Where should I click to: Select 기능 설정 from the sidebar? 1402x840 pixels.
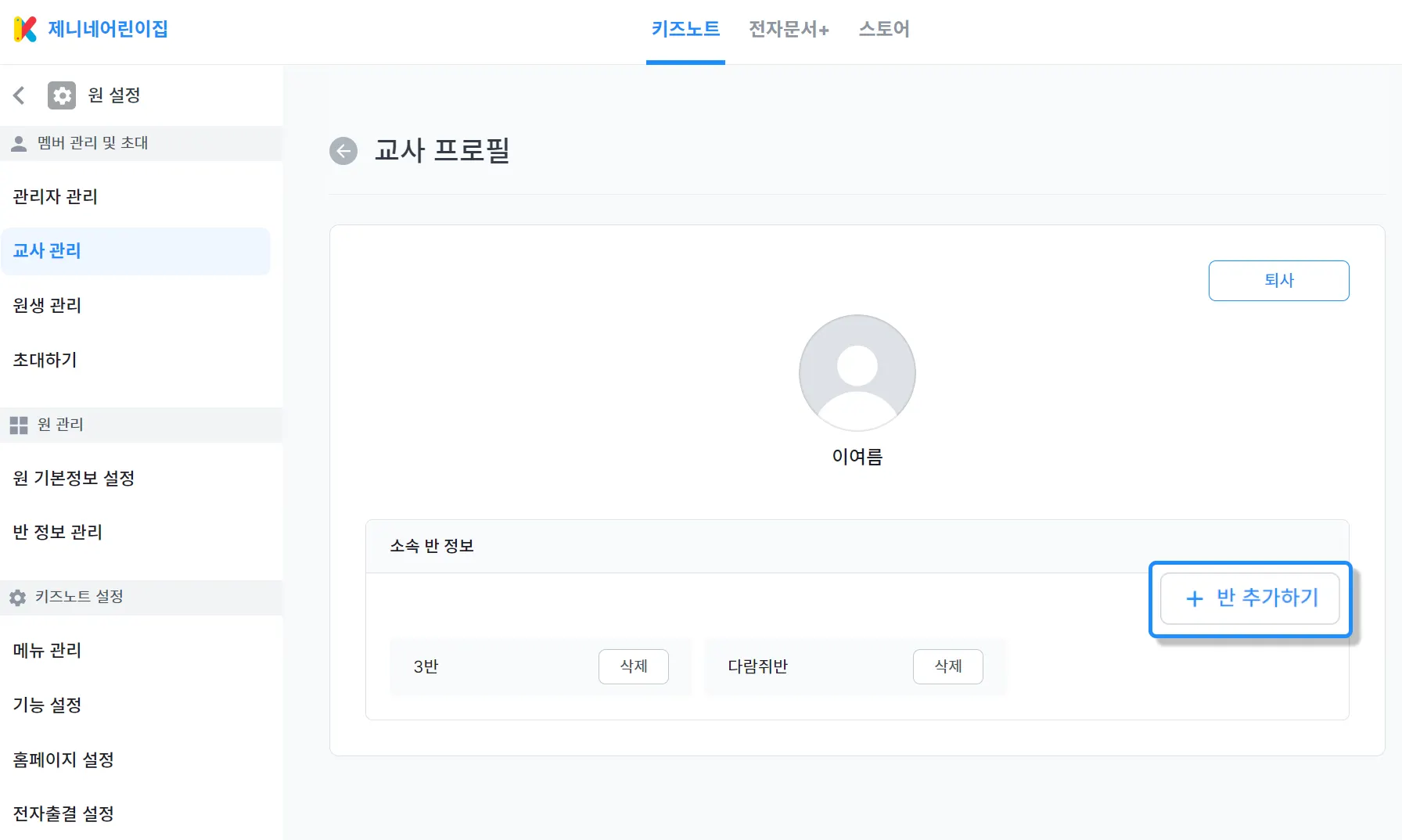click(x=48, y=705)
